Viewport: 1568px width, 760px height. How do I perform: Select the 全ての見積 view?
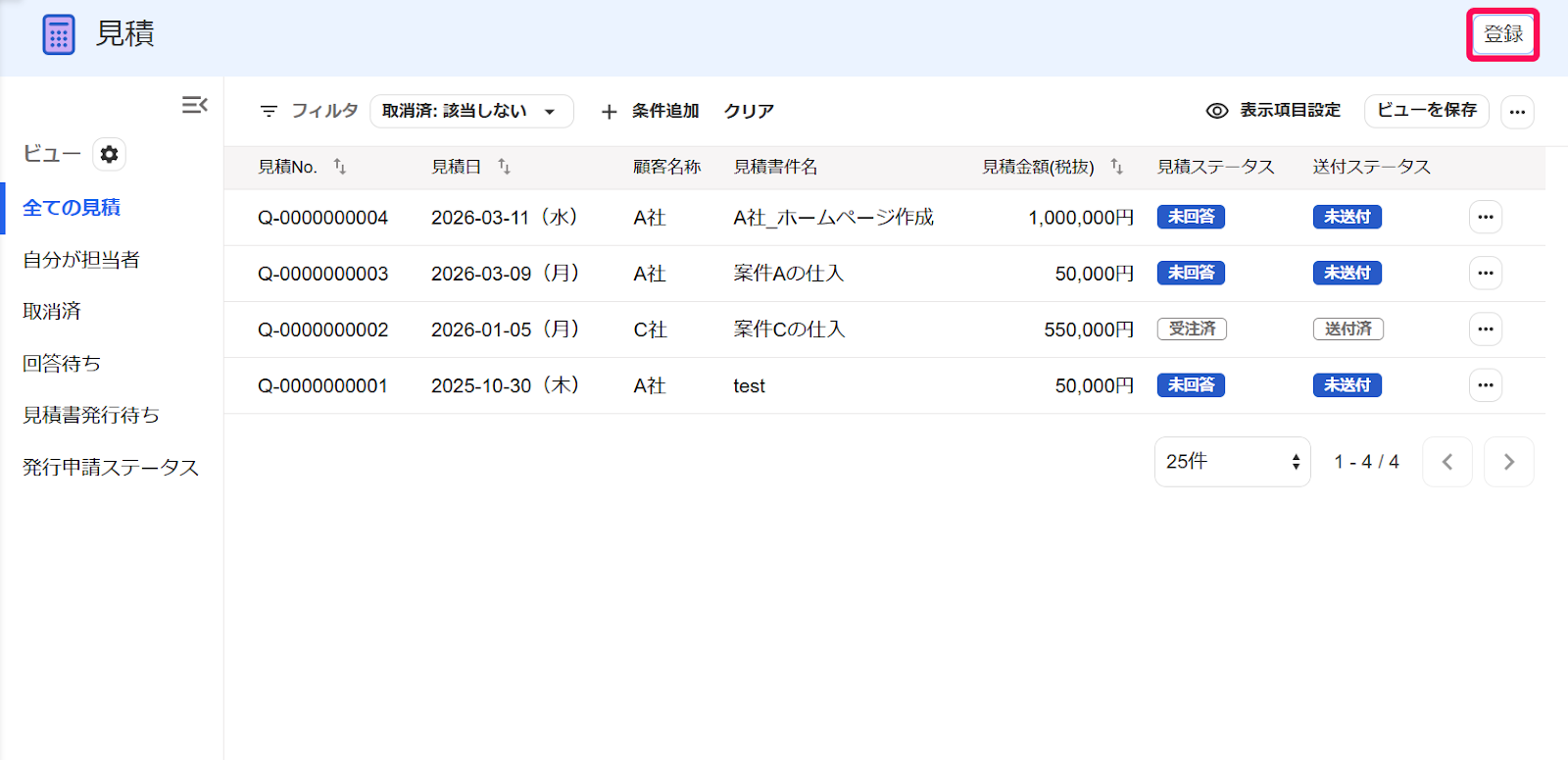72,208
